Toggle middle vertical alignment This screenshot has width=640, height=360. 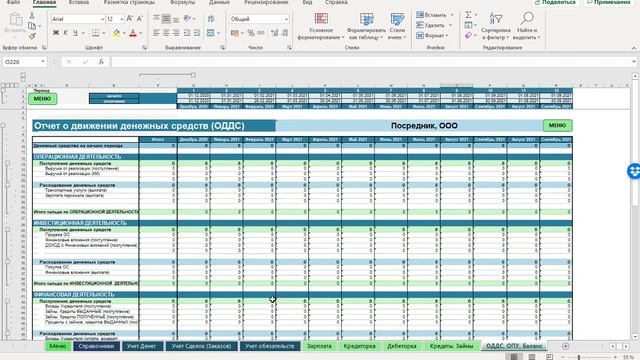tap(166, 18)
